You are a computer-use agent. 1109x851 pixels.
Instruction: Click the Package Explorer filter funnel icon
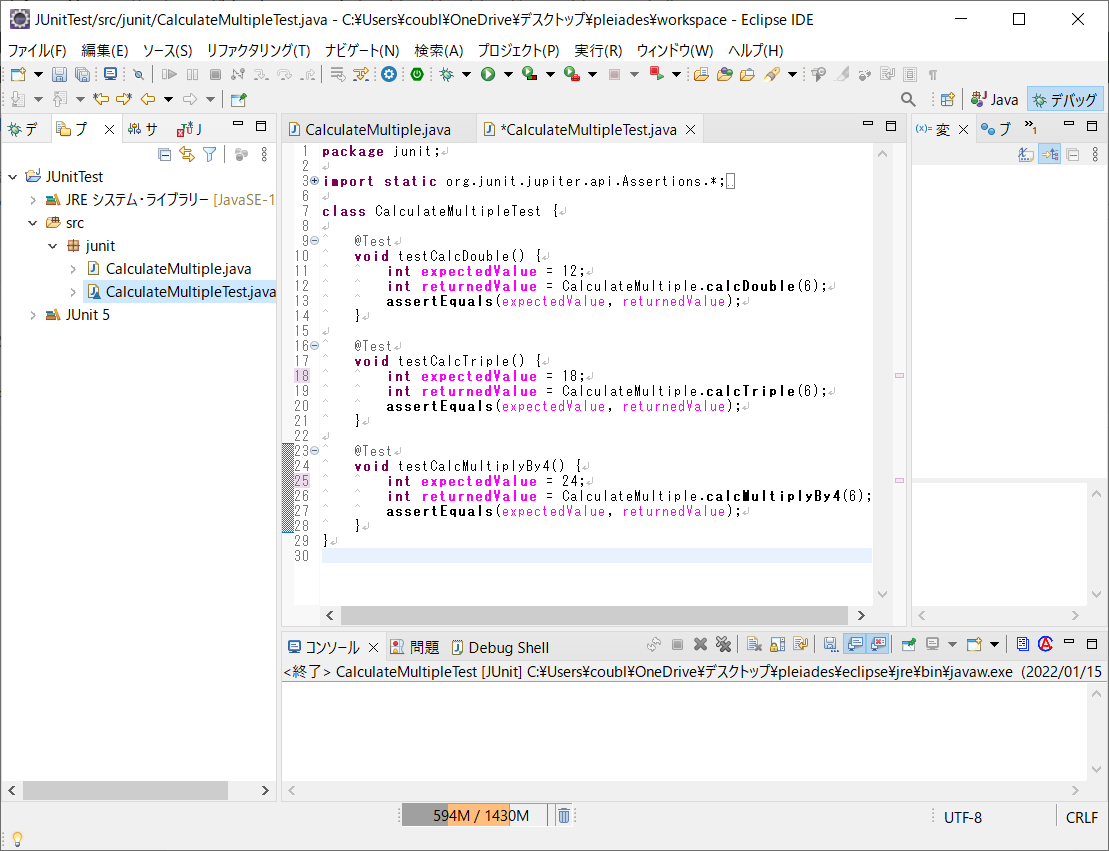click(210, 154)
